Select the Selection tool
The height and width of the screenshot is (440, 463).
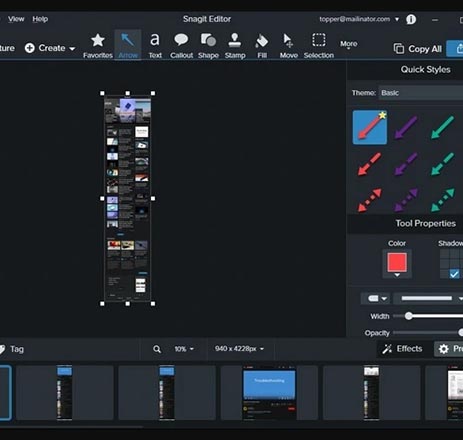(x=319, y=46)
